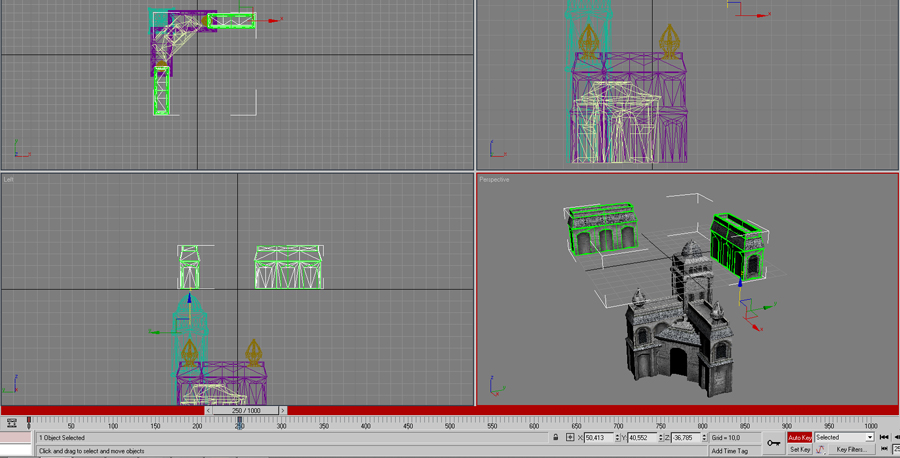Activate the Left viewport label

pos(9,180)
